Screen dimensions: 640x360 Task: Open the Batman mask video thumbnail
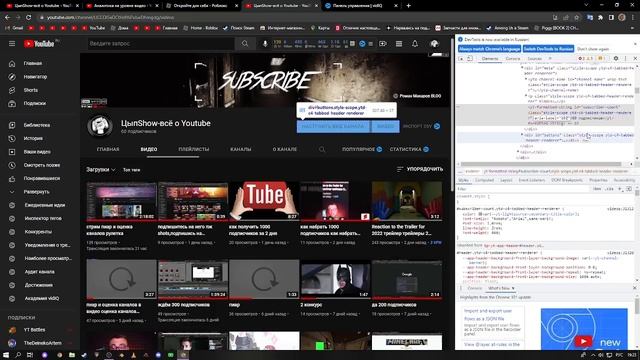tap(336, 279)
